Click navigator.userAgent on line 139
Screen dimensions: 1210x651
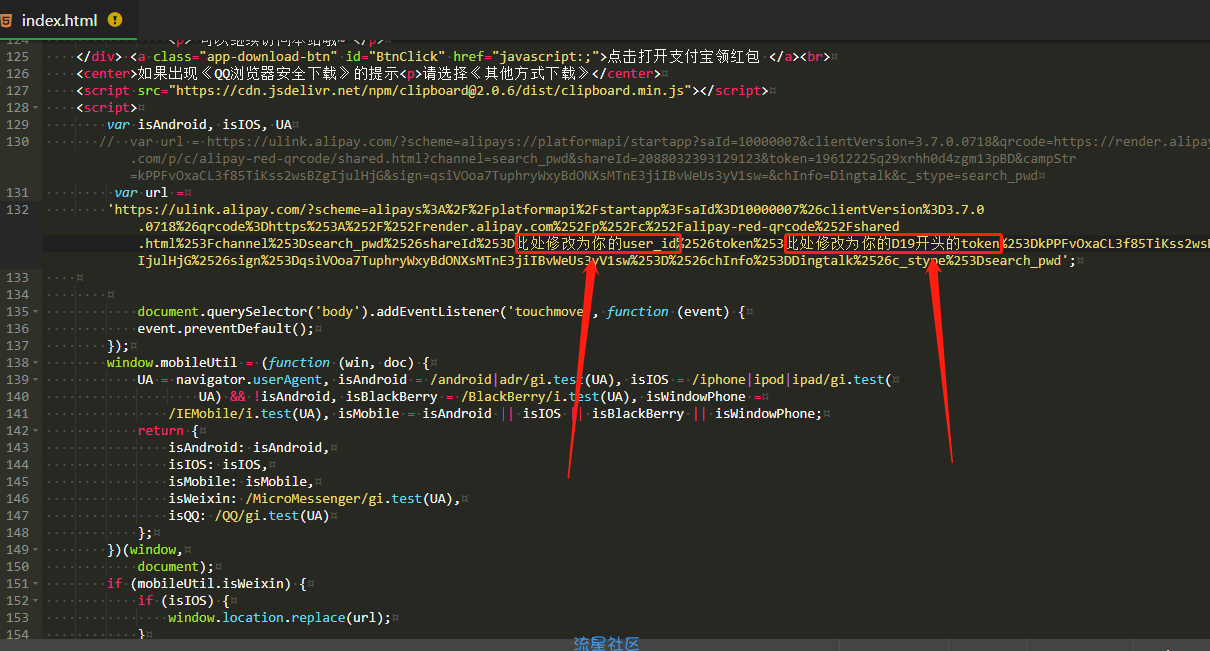coord(249,380)
